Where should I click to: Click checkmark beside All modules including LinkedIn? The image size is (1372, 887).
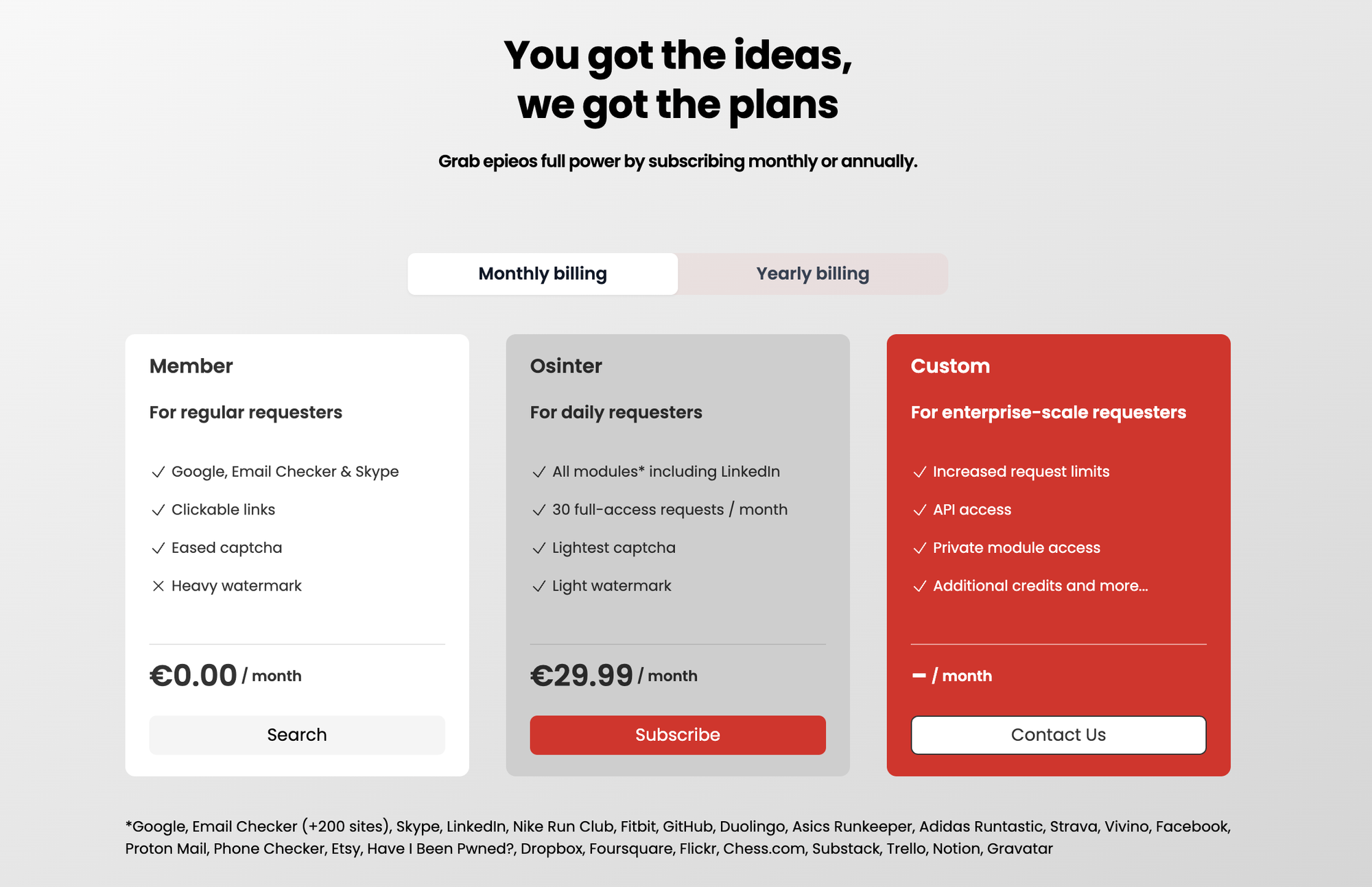coord(539,472)
